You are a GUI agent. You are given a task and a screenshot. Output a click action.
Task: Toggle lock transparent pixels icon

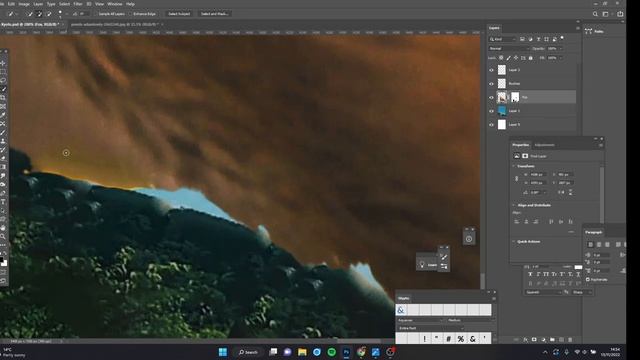(x=501, y=58)
